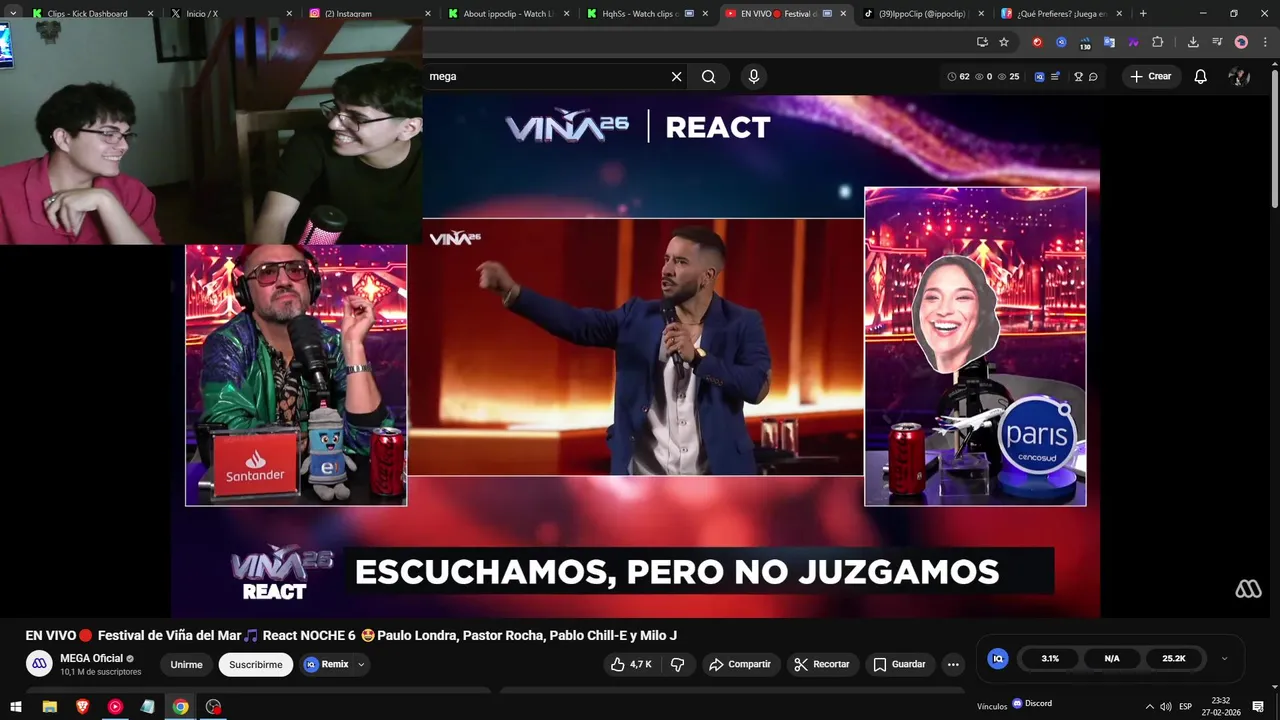Image resolution: width=1280 pixels, height=720 pixels.
Task: Open the browser Downloads icon
Action: [x=1193, y=42]
